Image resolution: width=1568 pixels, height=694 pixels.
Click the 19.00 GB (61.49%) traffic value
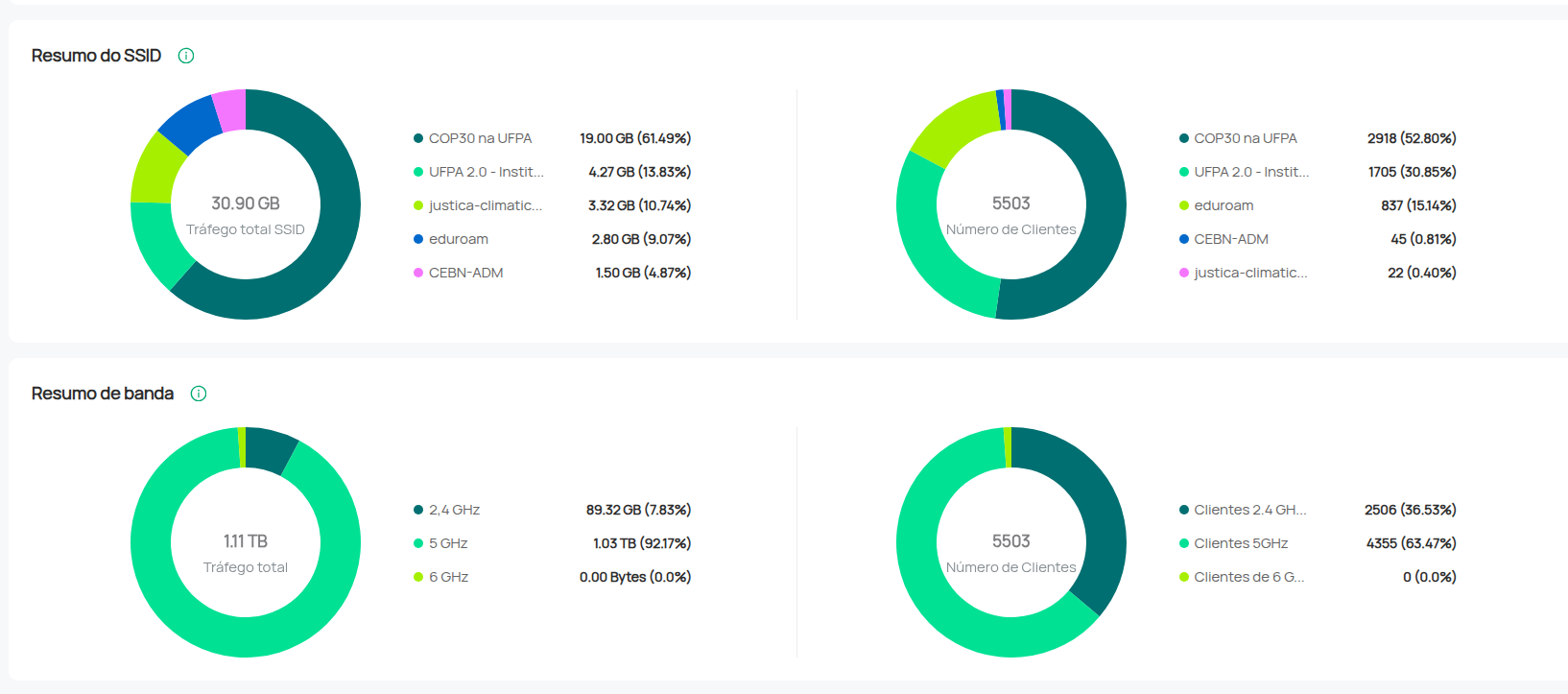(634, 138)
